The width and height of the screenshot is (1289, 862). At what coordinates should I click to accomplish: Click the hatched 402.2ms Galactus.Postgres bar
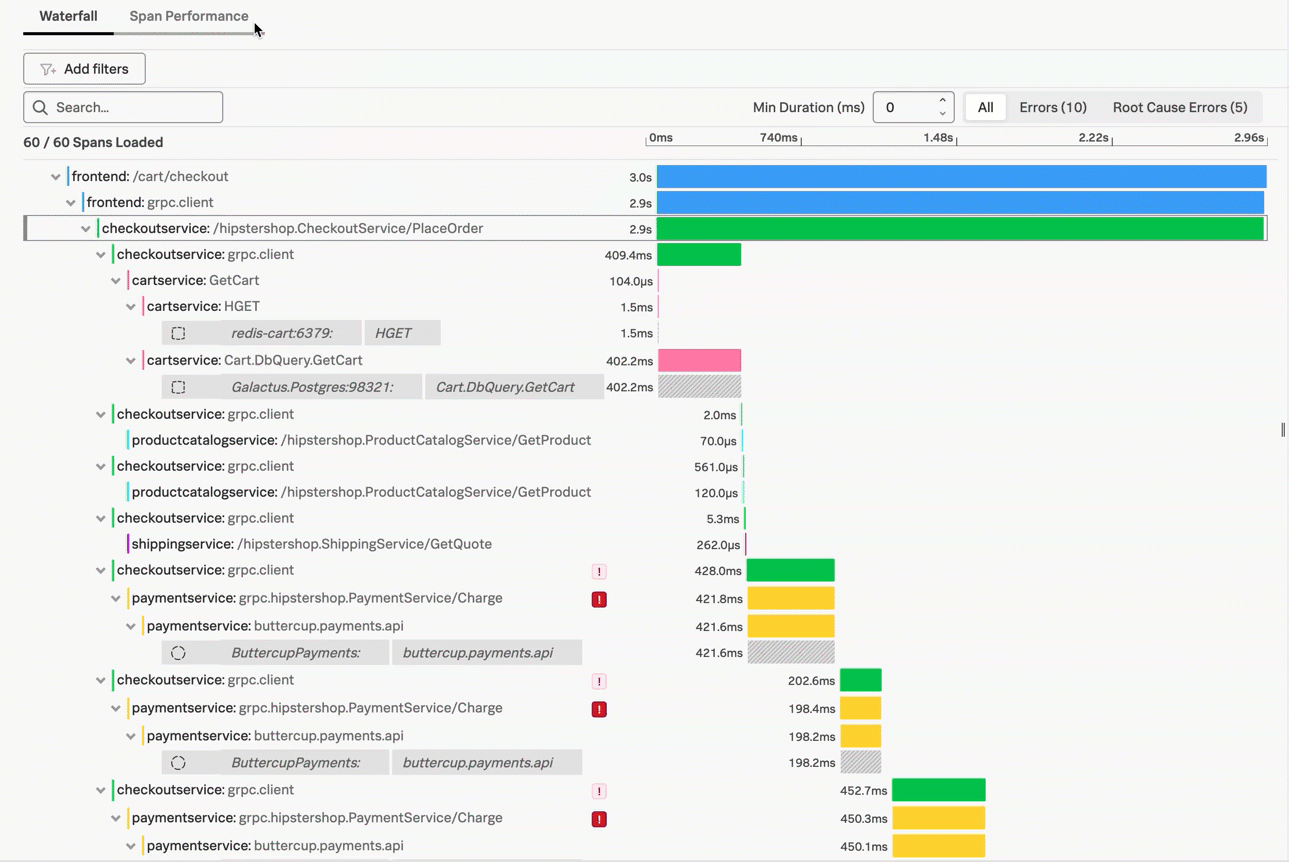click(699, 387)
